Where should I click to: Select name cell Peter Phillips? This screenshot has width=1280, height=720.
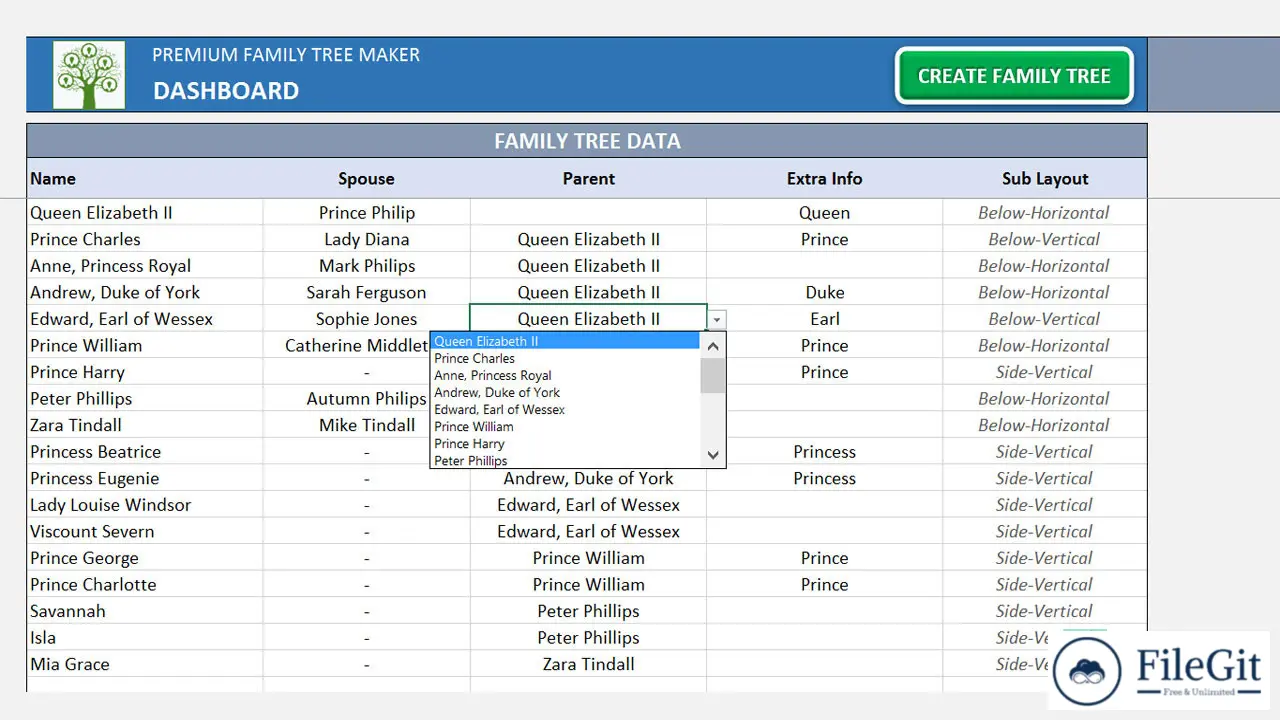(x=145, y=398)
